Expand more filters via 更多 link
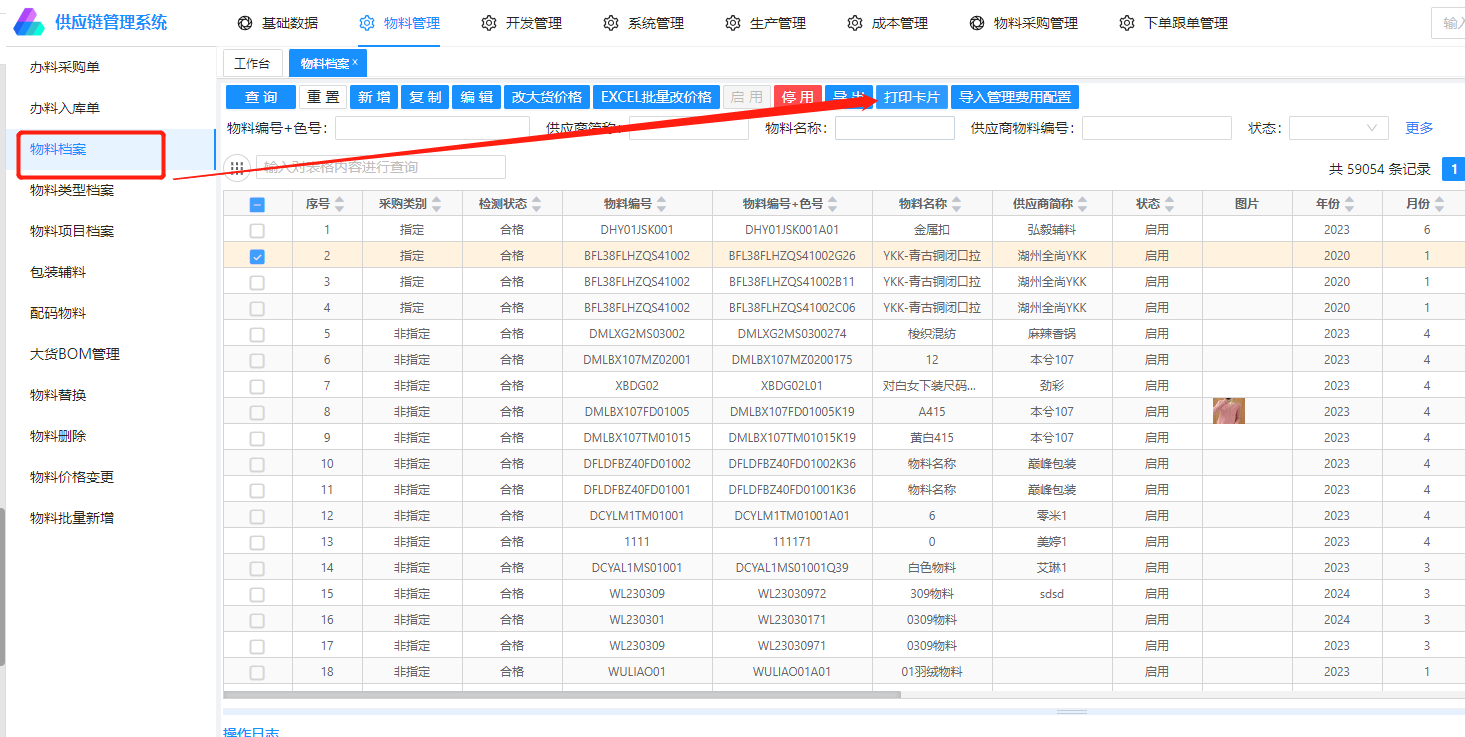 (x=1419, y=128)
